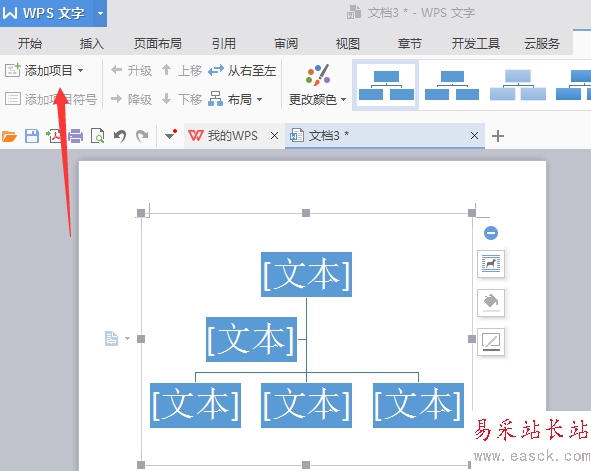Click the 下移 move down icon
Screen dimensions: 591x471
click(x=166, y=99)
